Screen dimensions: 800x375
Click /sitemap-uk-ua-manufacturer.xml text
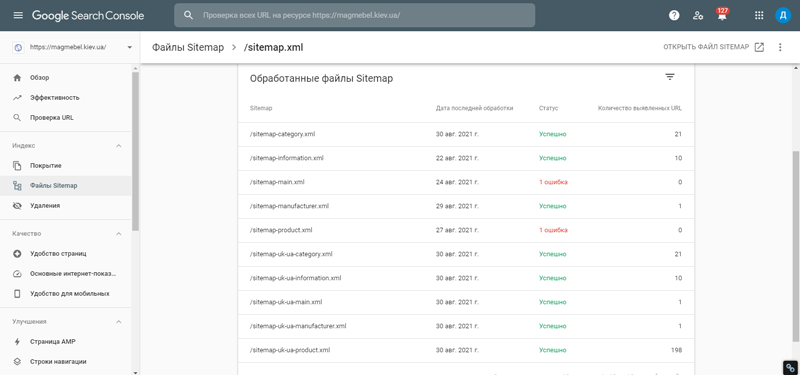[x=298, y=326]
